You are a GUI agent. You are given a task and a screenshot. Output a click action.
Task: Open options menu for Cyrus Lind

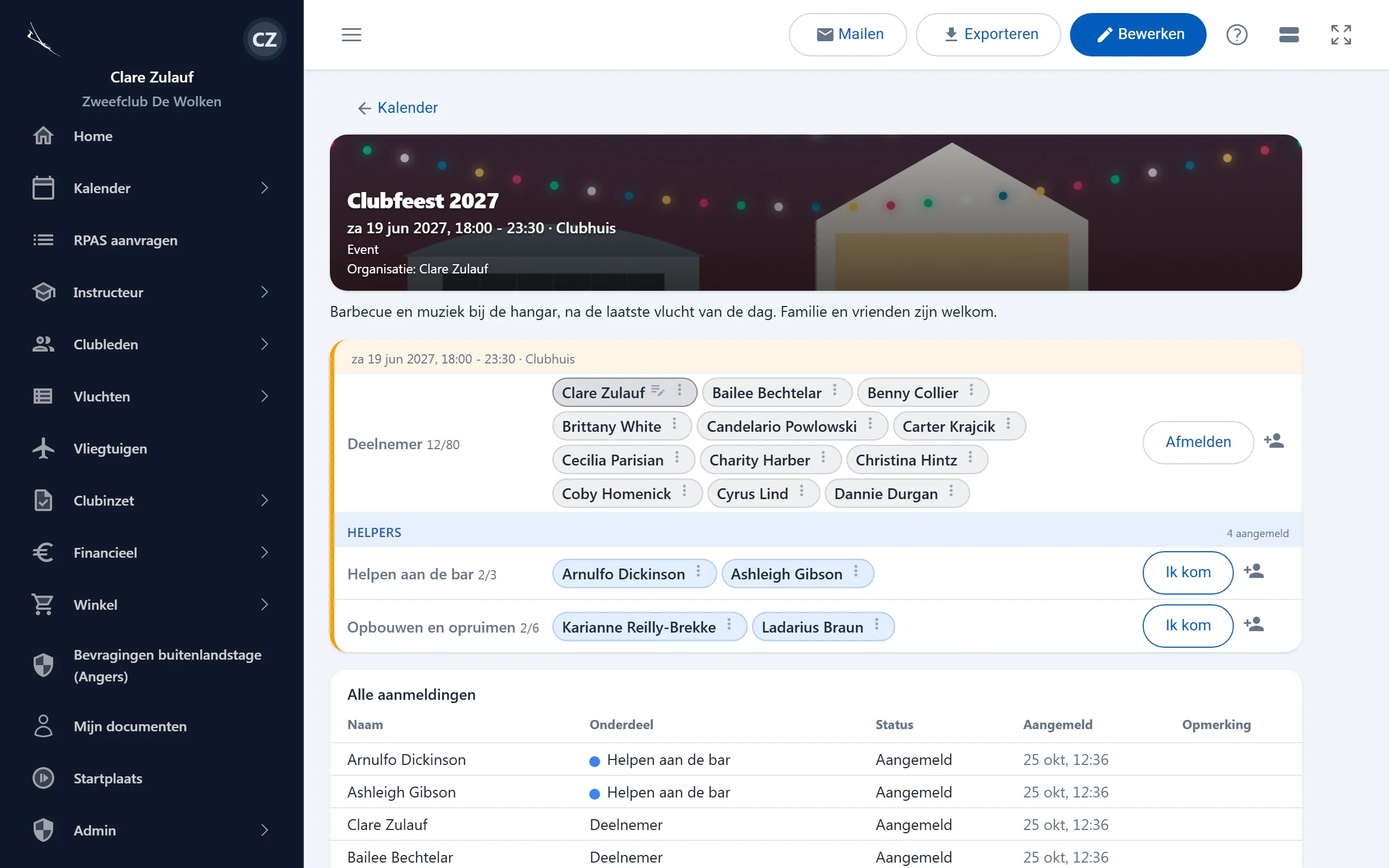click(801, 492)
